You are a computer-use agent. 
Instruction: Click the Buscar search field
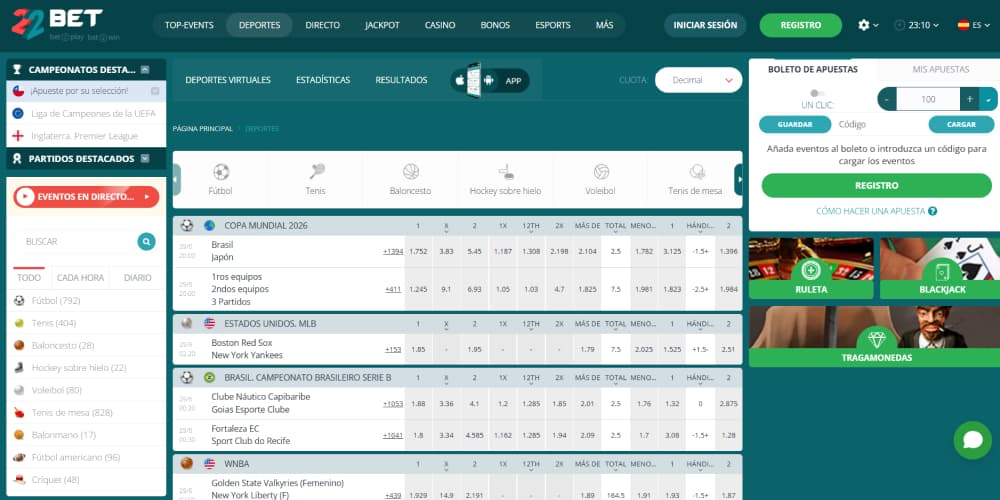click(x=75, y=242)
